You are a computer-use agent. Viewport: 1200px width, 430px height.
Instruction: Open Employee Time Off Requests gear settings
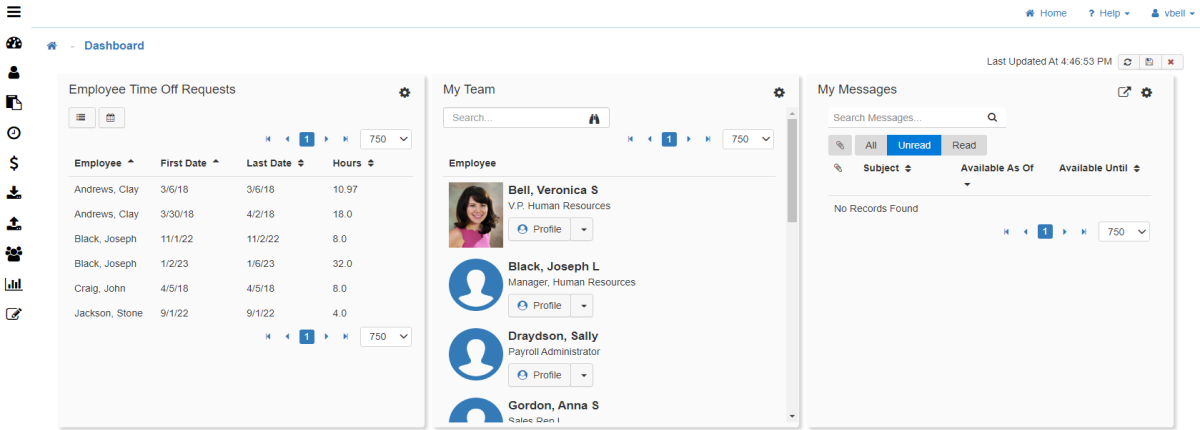[x=404, y=92]
